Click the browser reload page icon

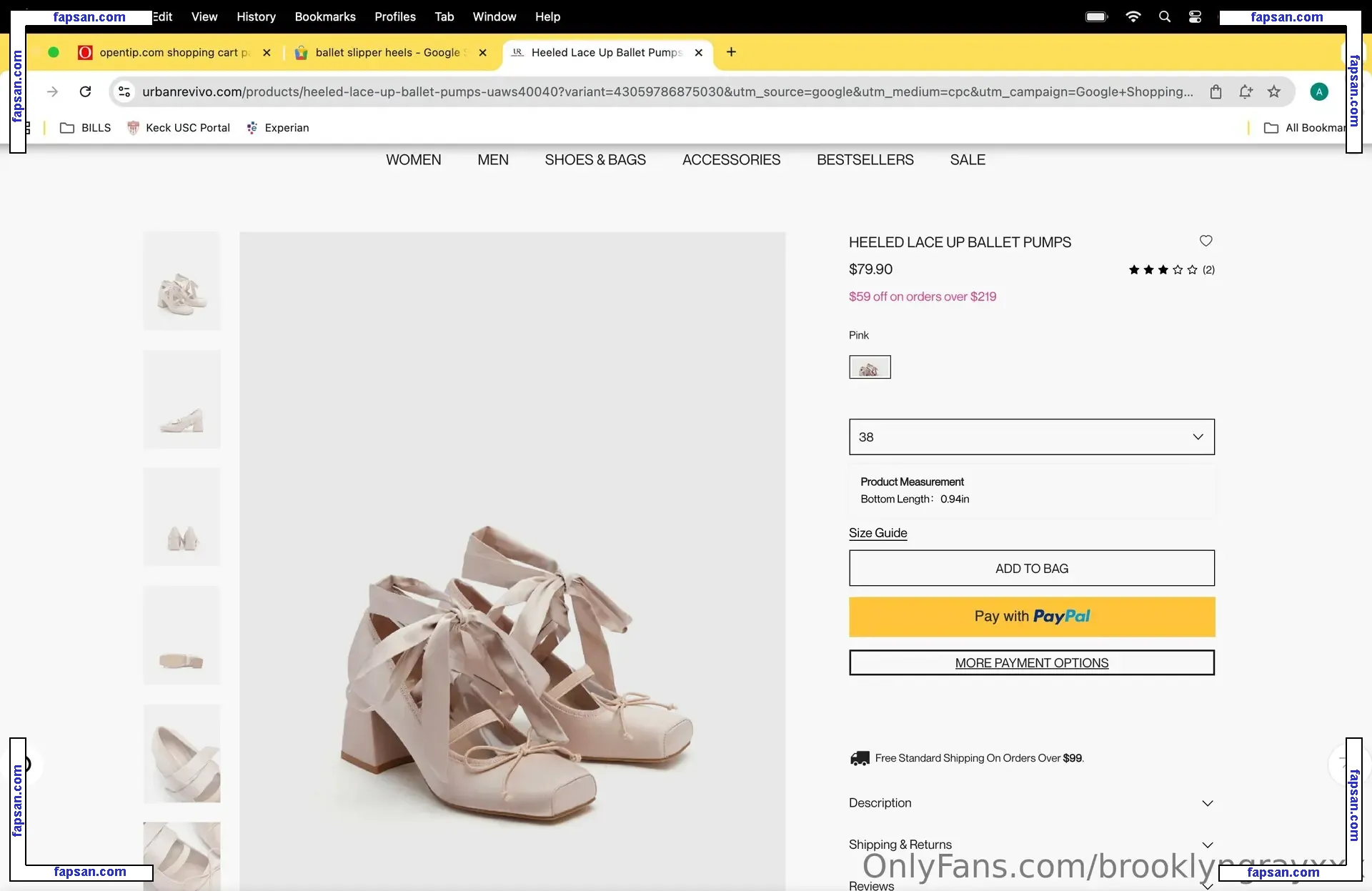click(x=85, y=91)
